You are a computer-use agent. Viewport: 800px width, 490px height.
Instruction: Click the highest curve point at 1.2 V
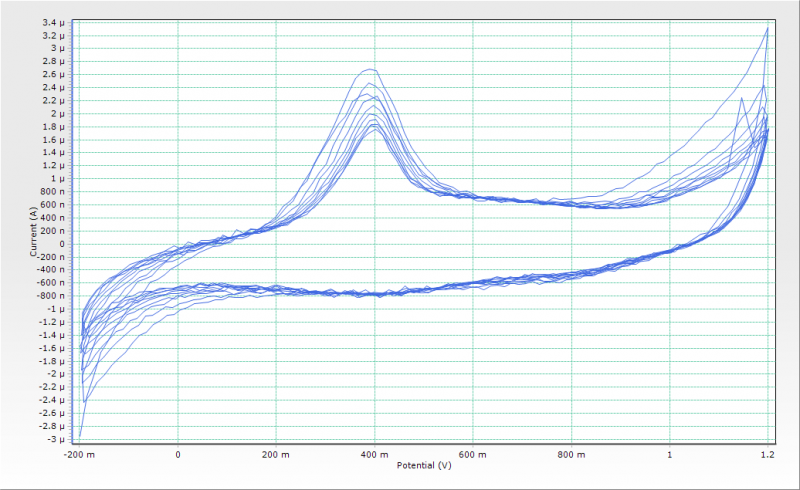click(x=767, y=28)
